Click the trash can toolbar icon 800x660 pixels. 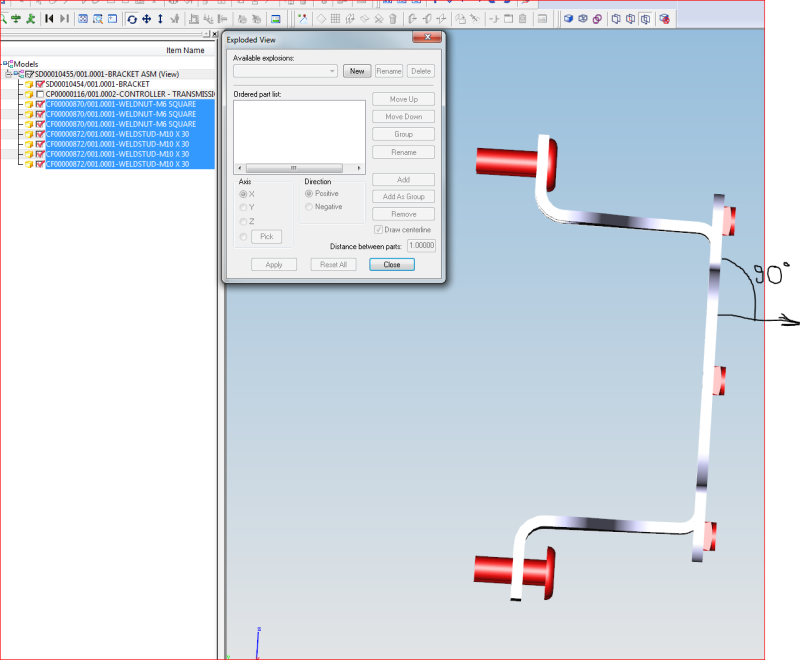pyautogui.click(x=393, y=19)
